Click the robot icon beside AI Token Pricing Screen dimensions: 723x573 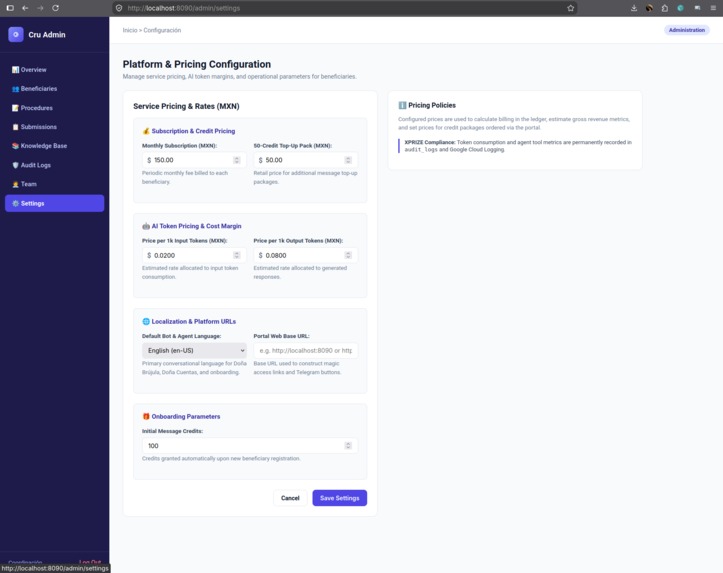(146, 226)
